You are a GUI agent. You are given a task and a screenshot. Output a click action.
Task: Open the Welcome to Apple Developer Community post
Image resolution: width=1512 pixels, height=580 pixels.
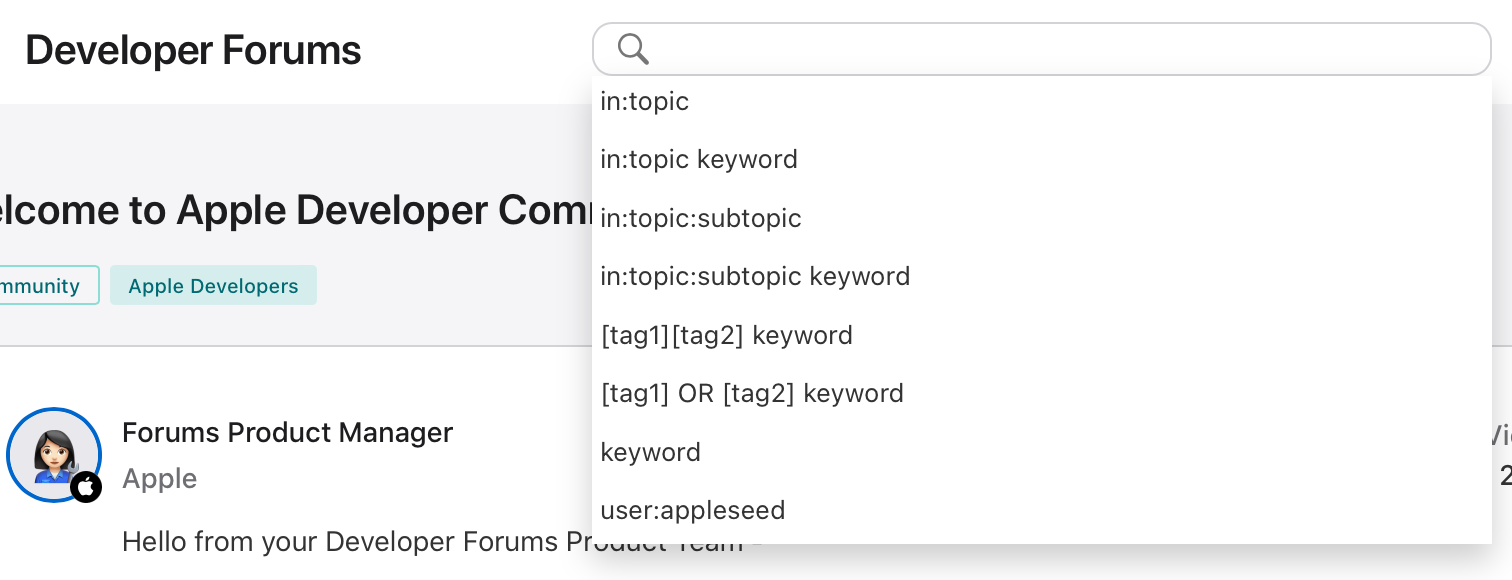click(x=296, y=210)
